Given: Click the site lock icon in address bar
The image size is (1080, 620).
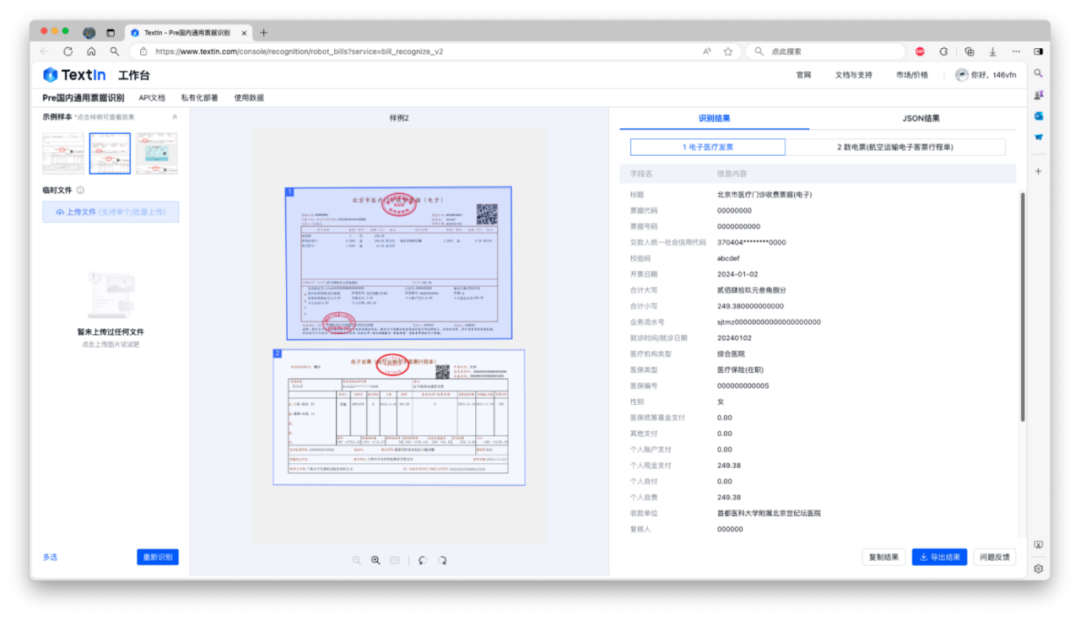Looking at the screenshot, I should click(143, 52).
